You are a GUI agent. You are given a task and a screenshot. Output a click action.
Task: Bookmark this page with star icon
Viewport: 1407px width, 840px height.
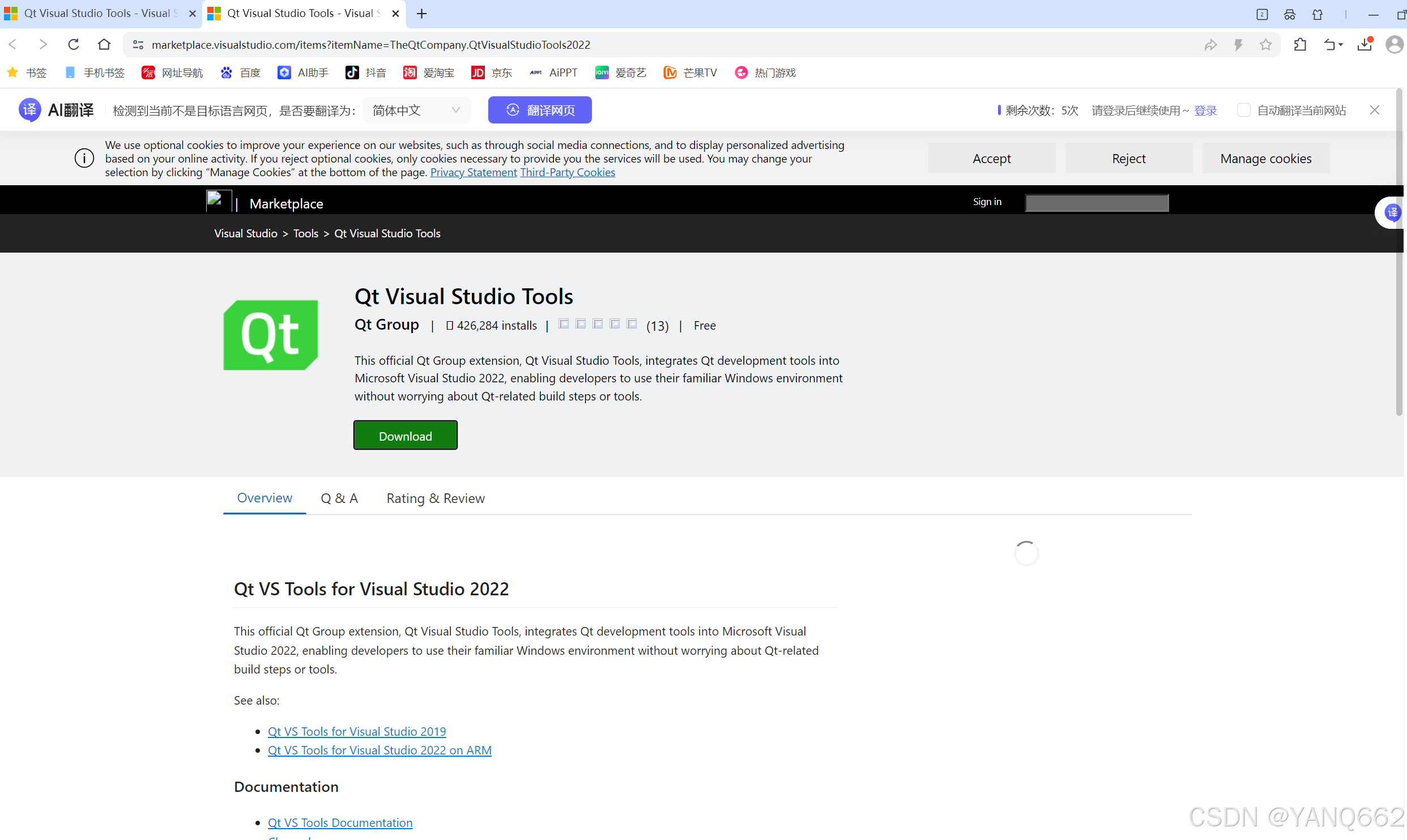(1265, 45)
